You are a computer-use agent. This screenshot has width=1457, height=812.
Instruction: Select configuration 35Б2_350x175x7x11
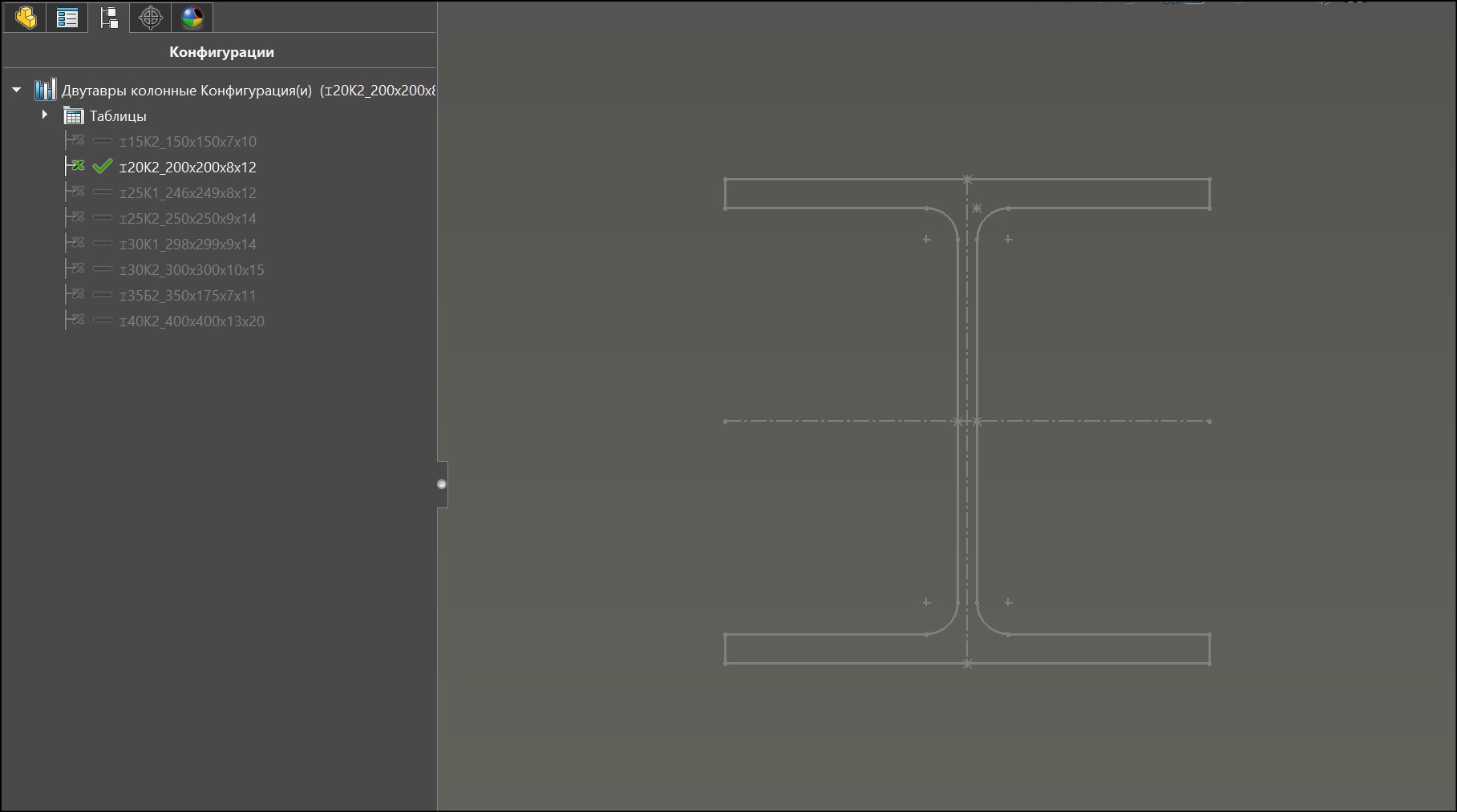pos(188,296)
